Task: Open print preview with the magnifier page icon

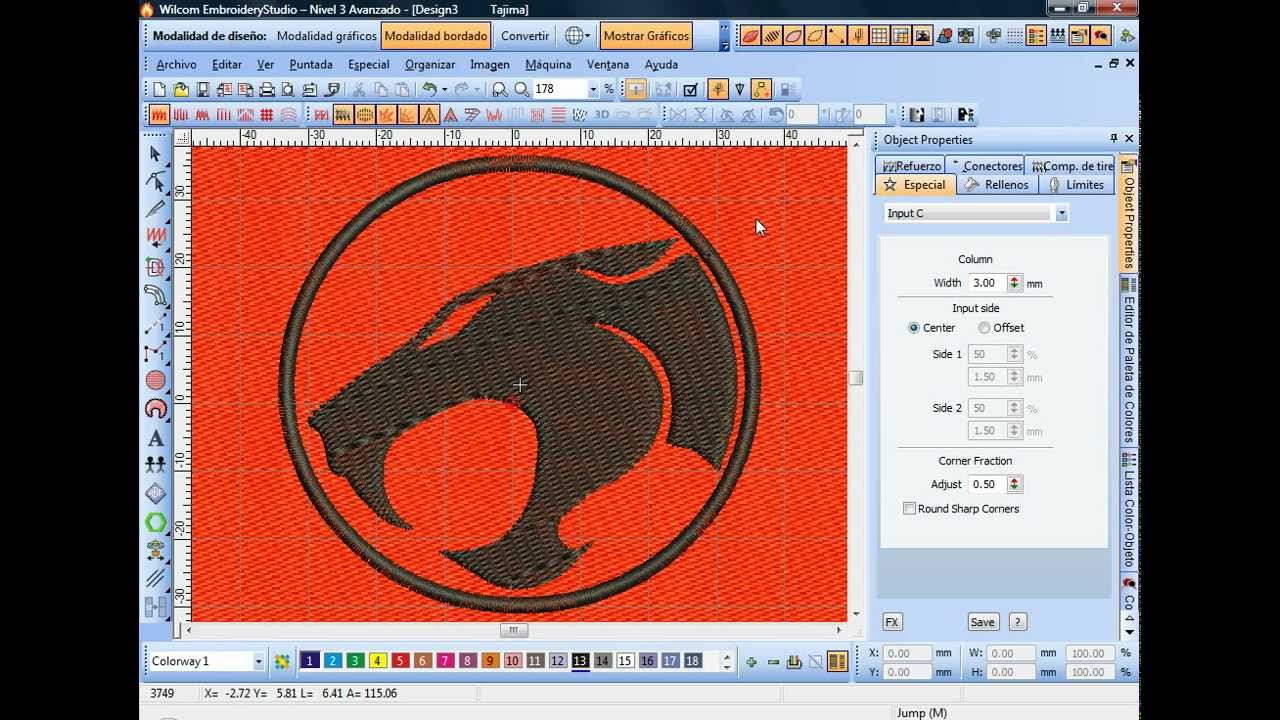Action: pos(289,89)
